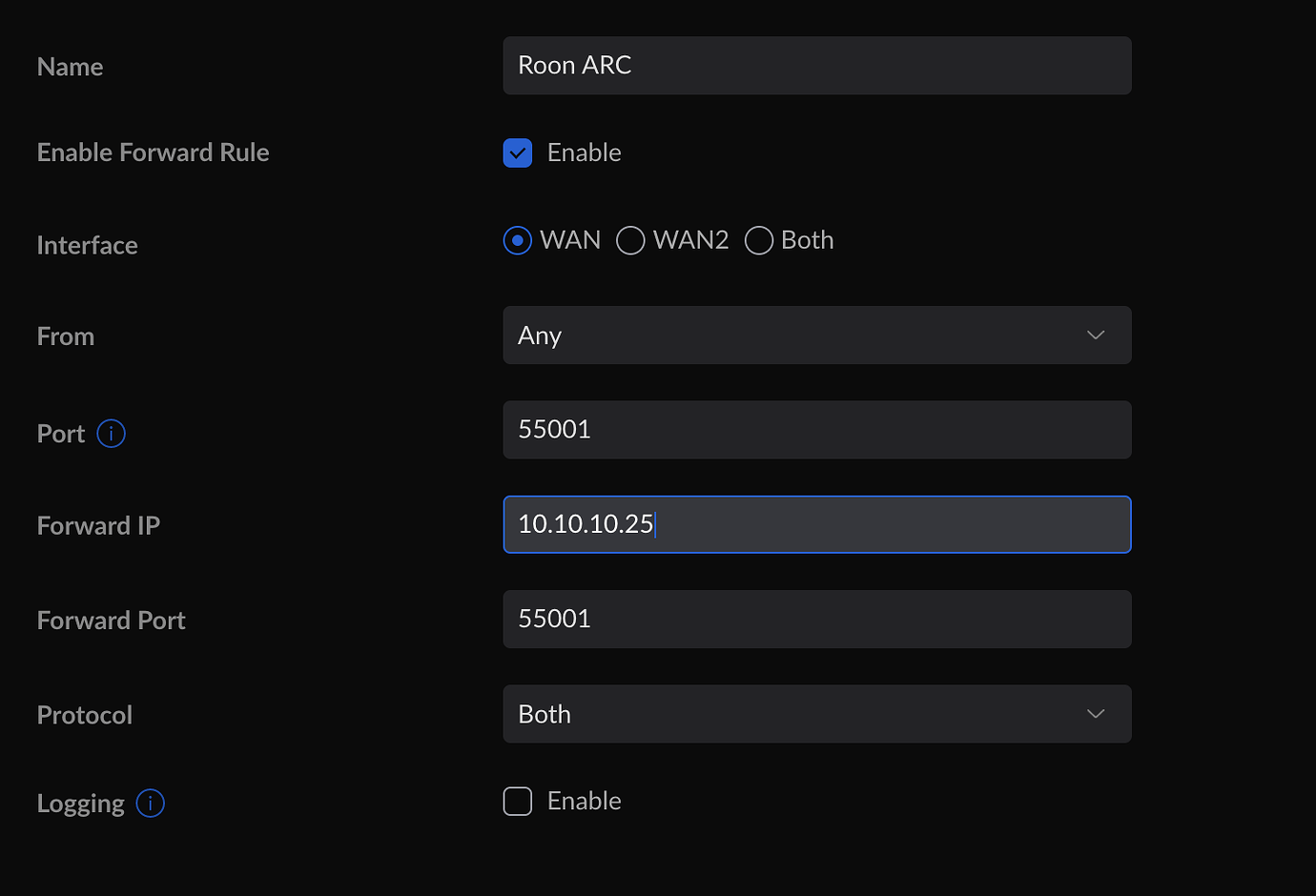Open the From dropdown chevron
1316x896 pixels.
point(1095,336)
